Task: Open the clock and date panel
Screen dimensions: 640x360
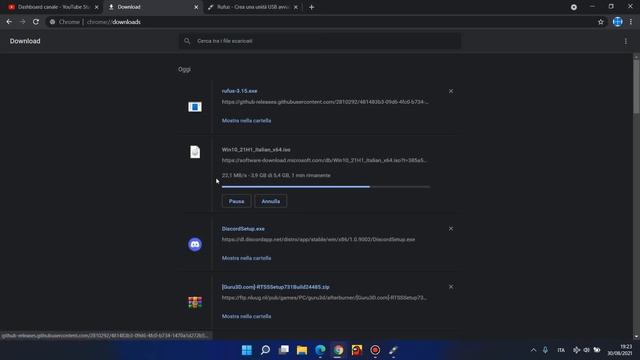Action: 620,350
